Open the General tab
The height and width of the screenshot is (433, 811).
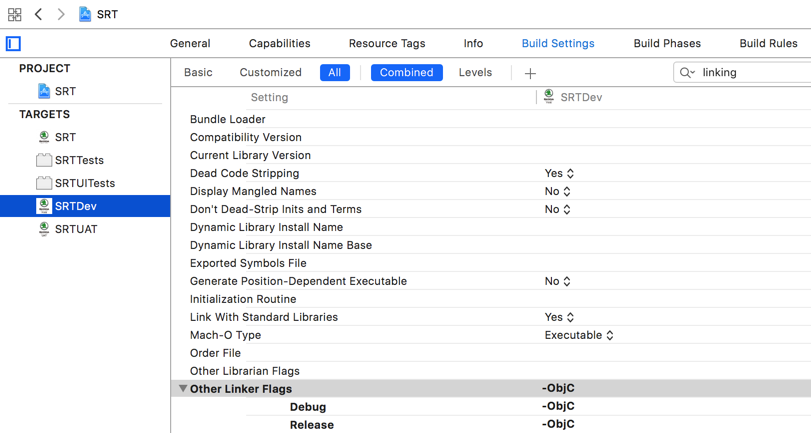pyautogui.click(x=190, y=43)
